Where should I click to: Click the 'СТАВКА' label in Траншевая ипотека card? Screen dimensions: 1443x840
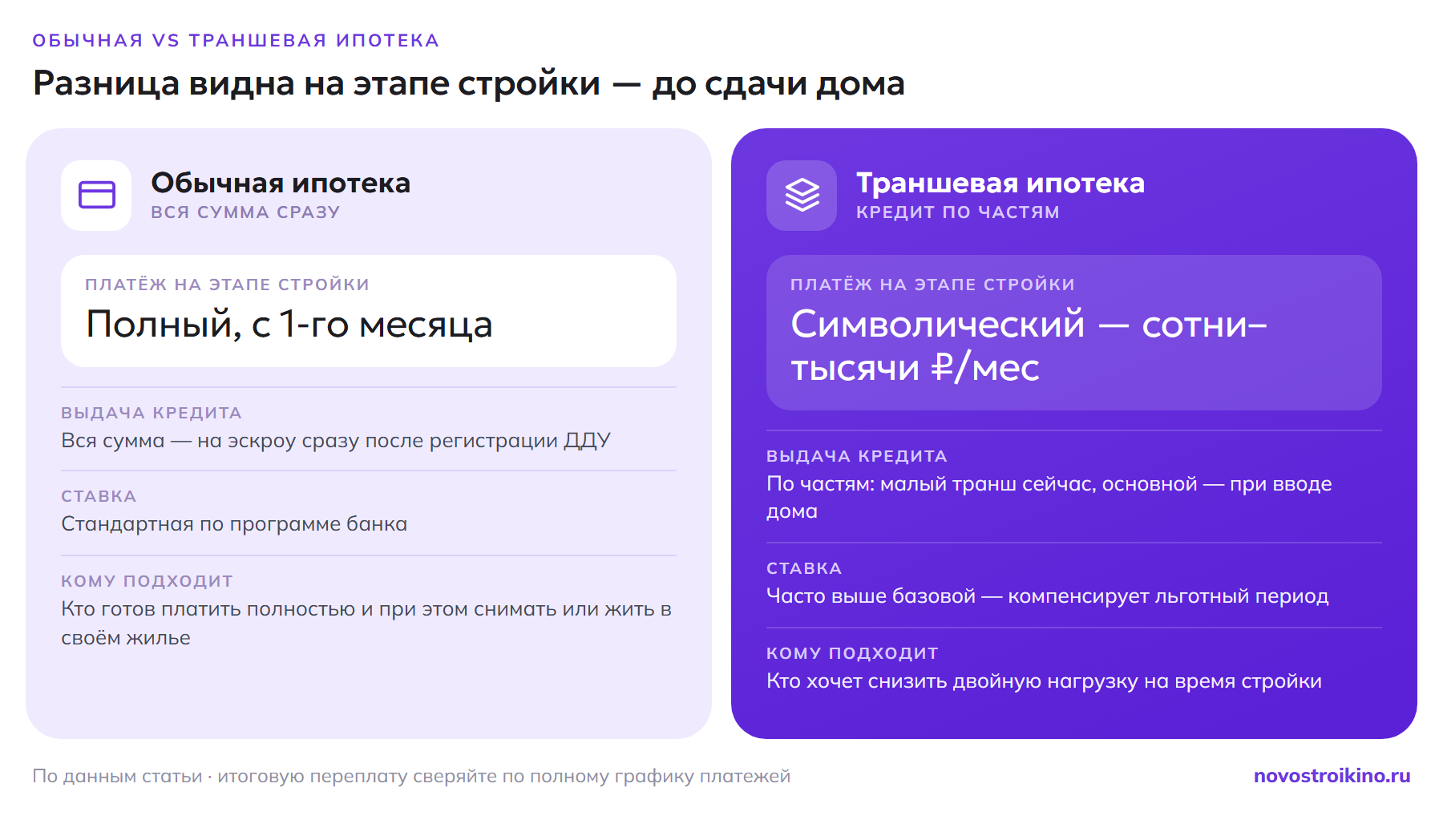[804, 568]
